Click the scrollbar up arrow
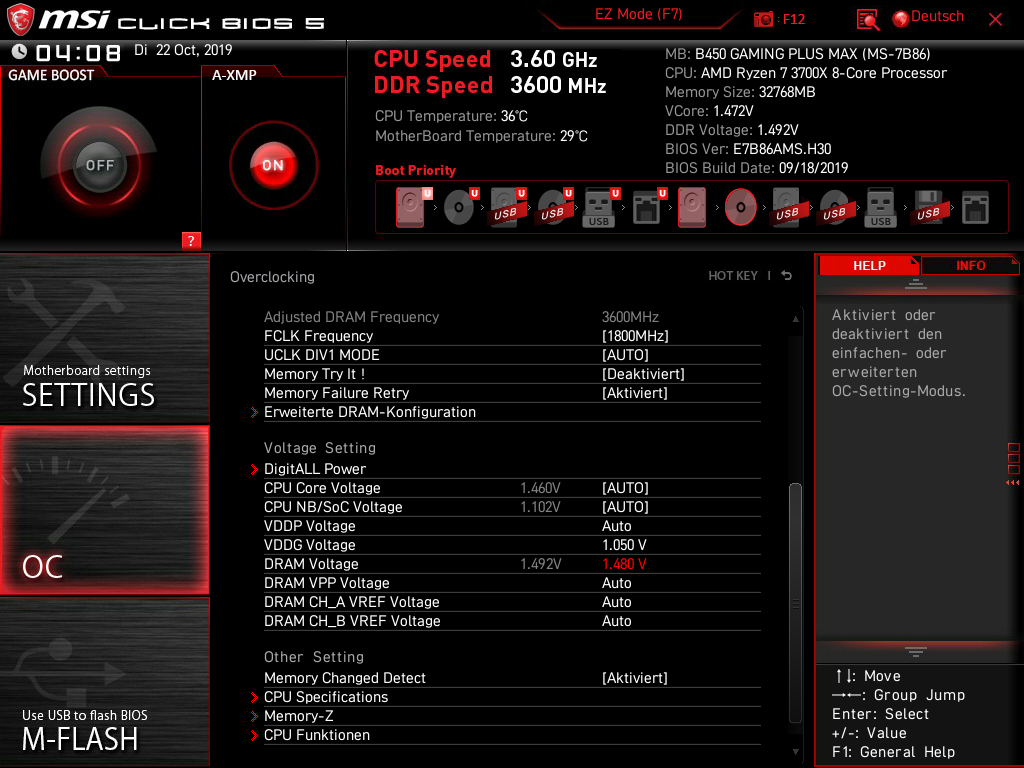Image resolution: width=1024 pixels, height=768 pixels. (x=795, y=319)
